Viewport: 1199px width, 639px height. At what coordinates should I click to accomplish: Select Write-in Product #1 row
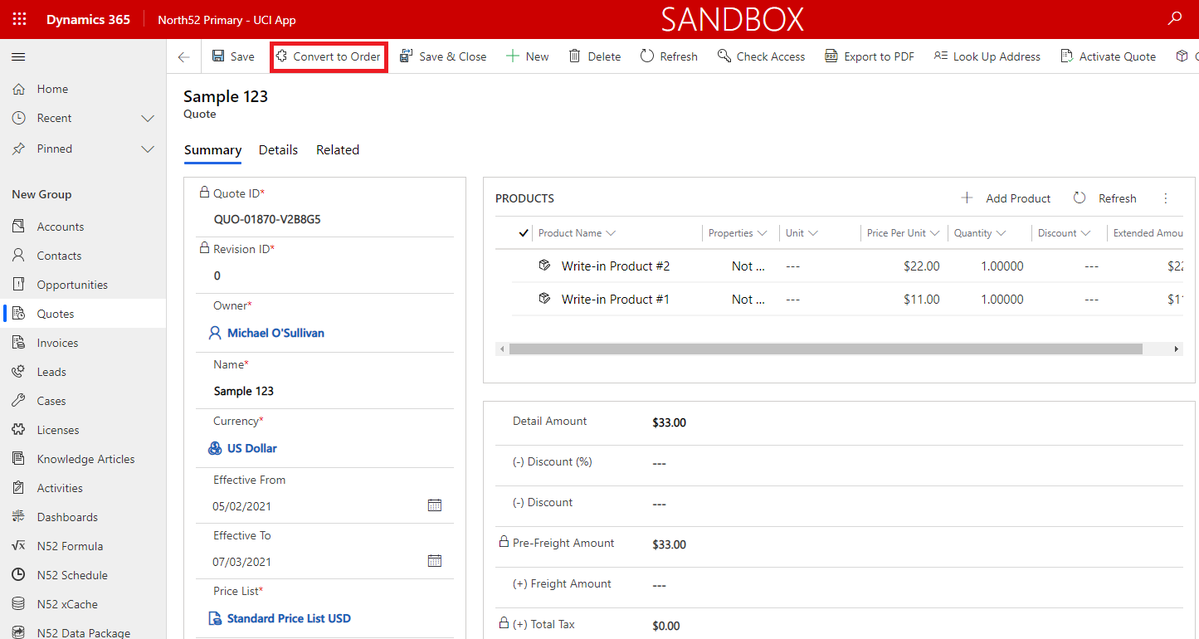click(x=847, y=300)
